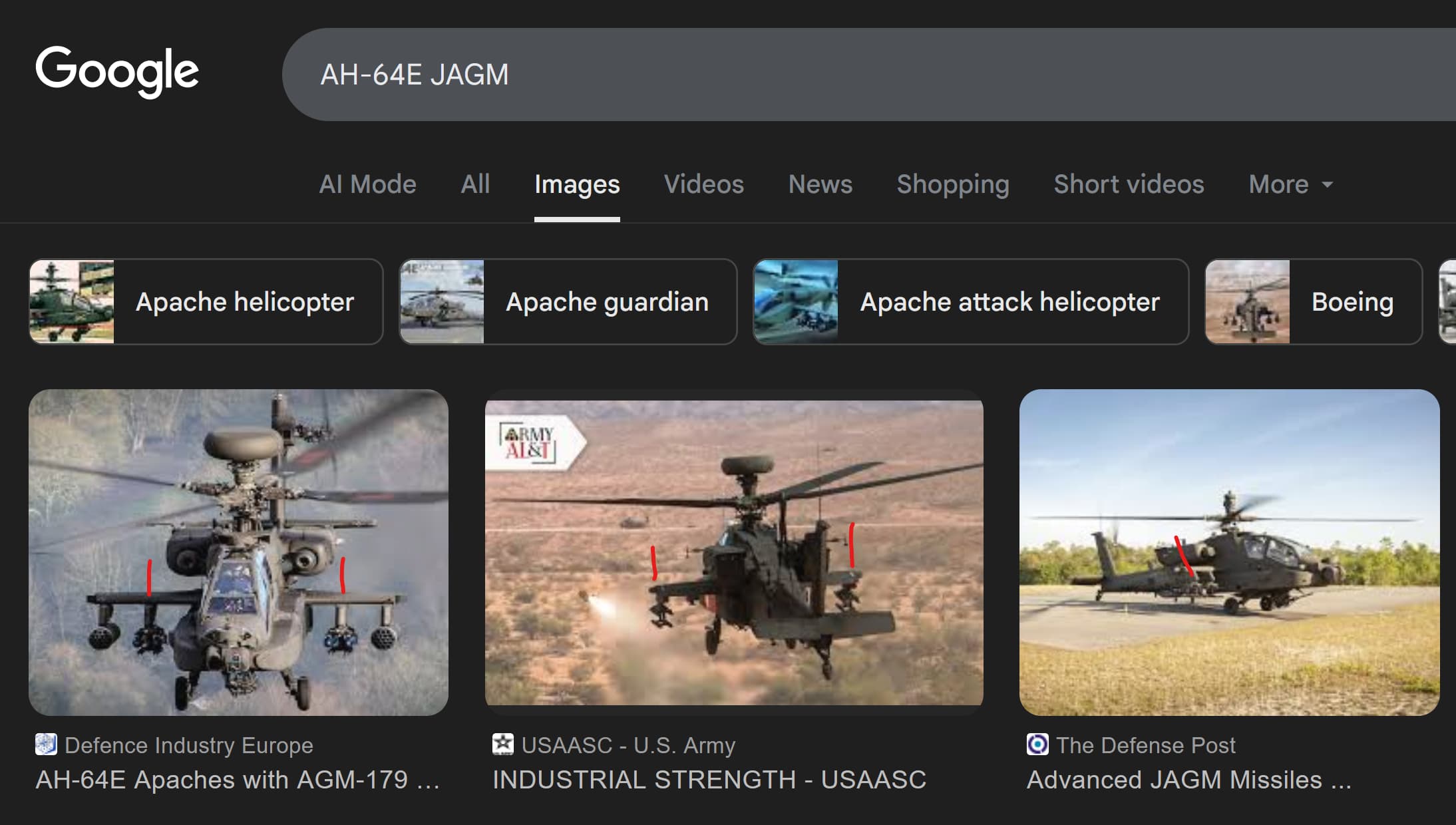
Task: Switch to the AI Mode tab
Action: click(367, 184)
